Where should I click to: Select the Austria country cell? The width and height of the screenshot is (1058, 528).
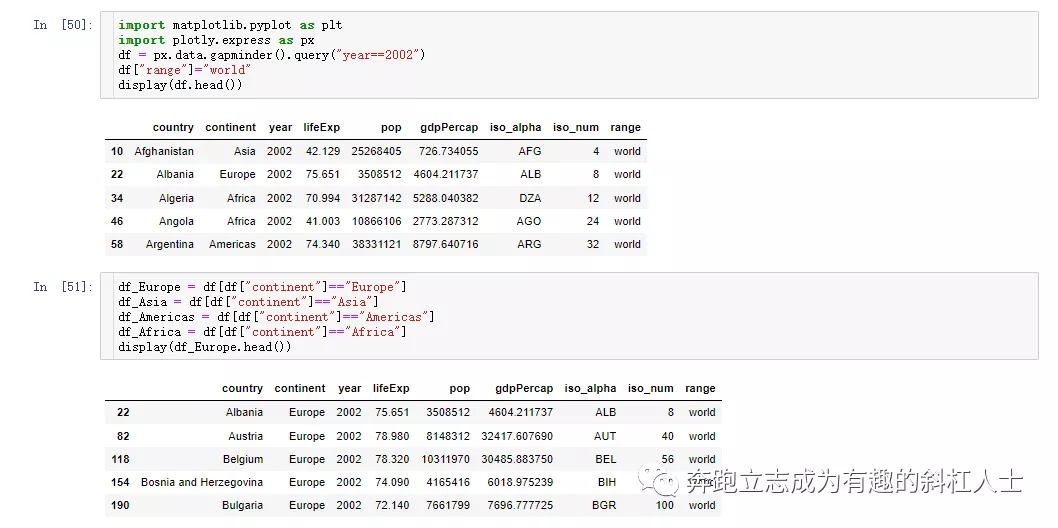point(246,436)
